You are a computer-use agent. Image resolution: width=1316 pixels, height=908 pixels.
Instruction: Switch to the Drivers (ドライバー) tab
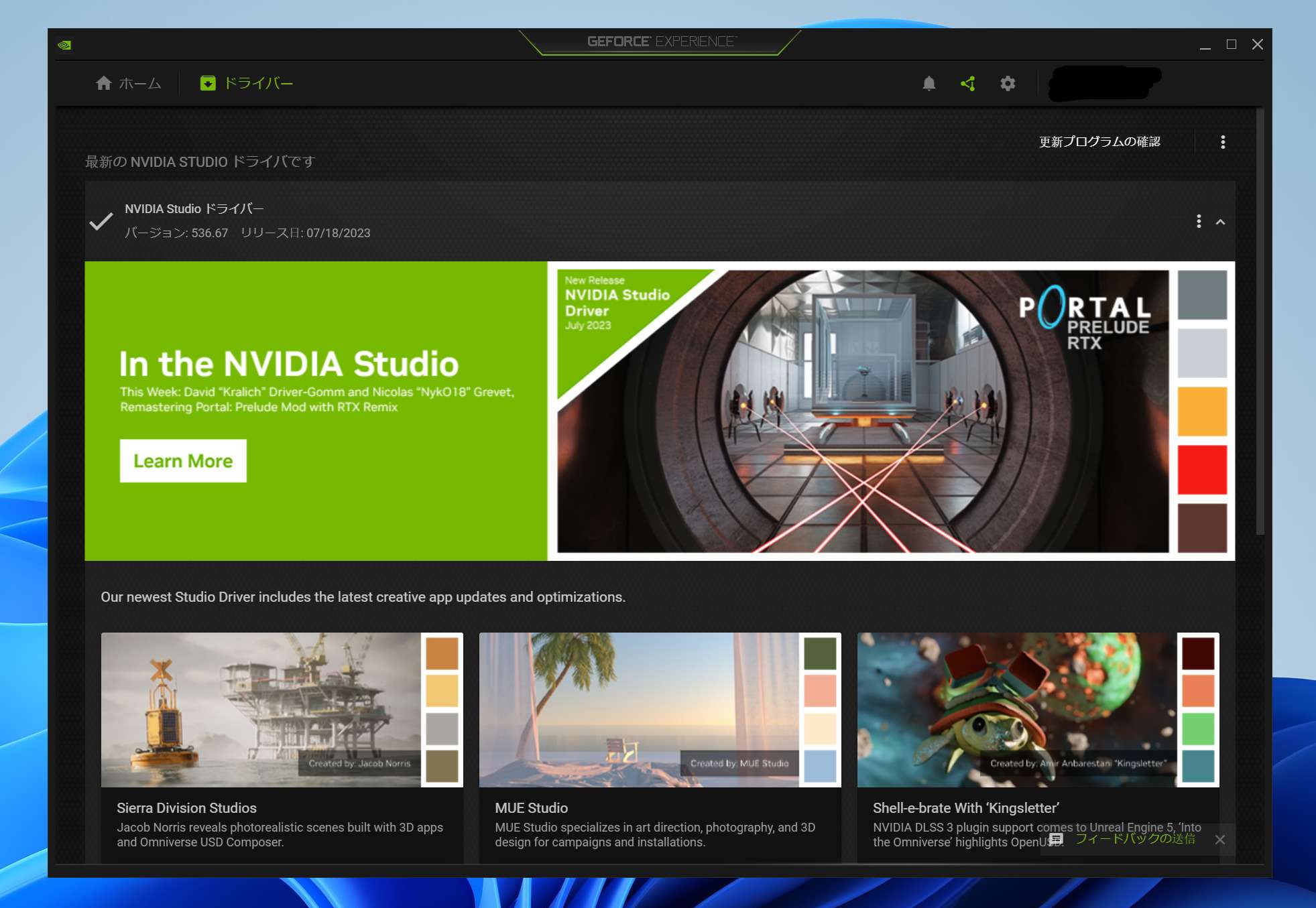pos(247,83)
